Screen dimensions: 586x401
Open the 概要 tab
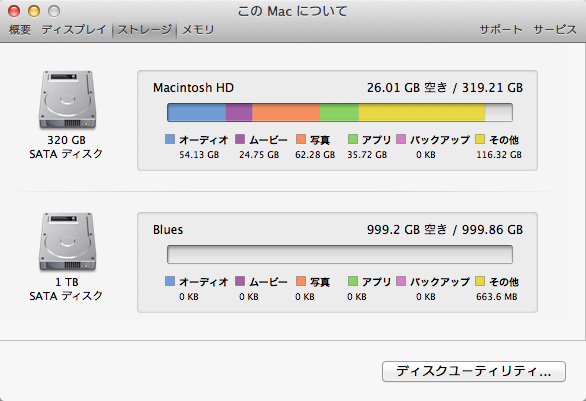click(x=20, y=30)
